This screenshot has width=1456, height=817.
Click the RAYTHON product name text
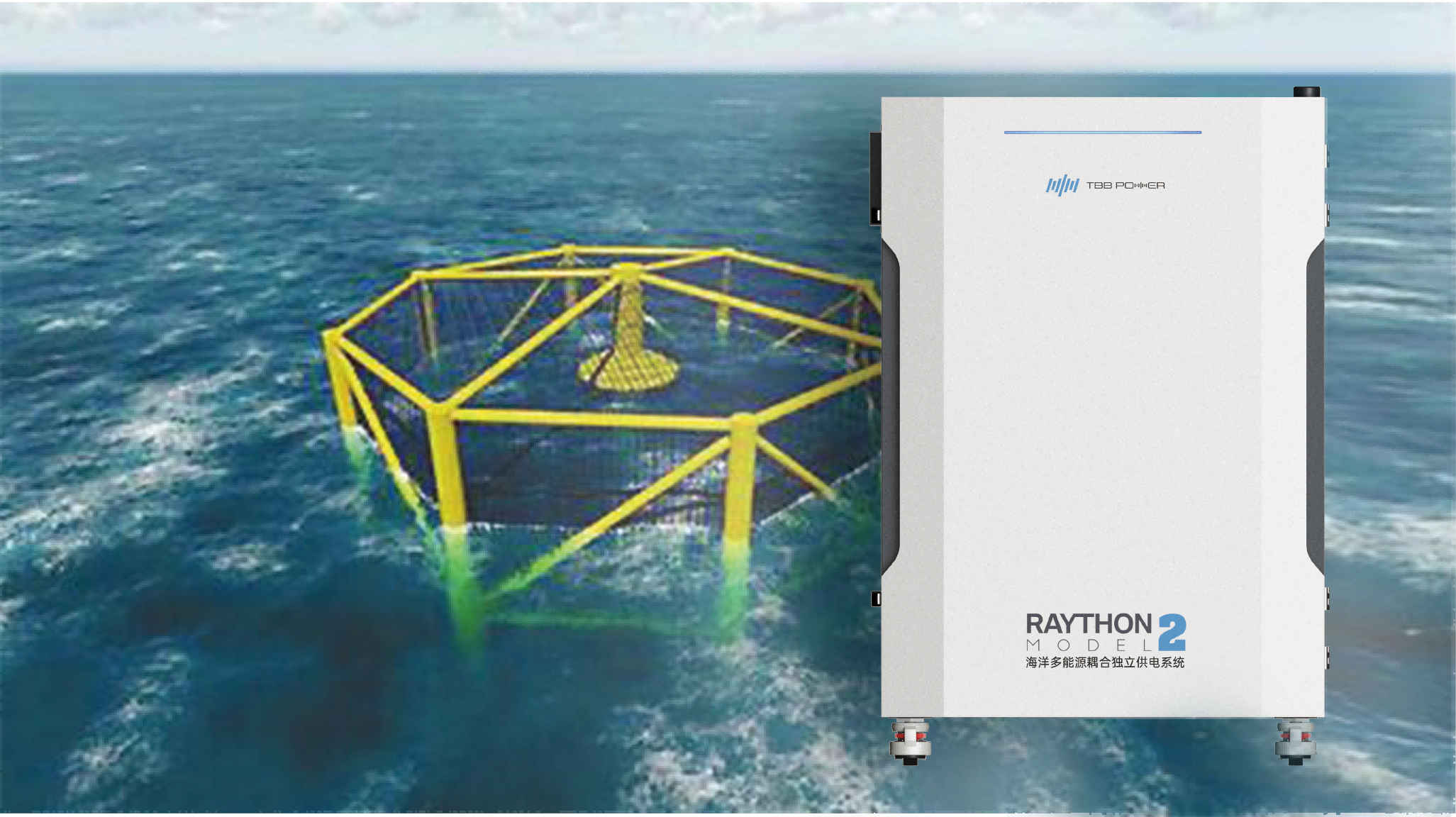pos(1089,624)
